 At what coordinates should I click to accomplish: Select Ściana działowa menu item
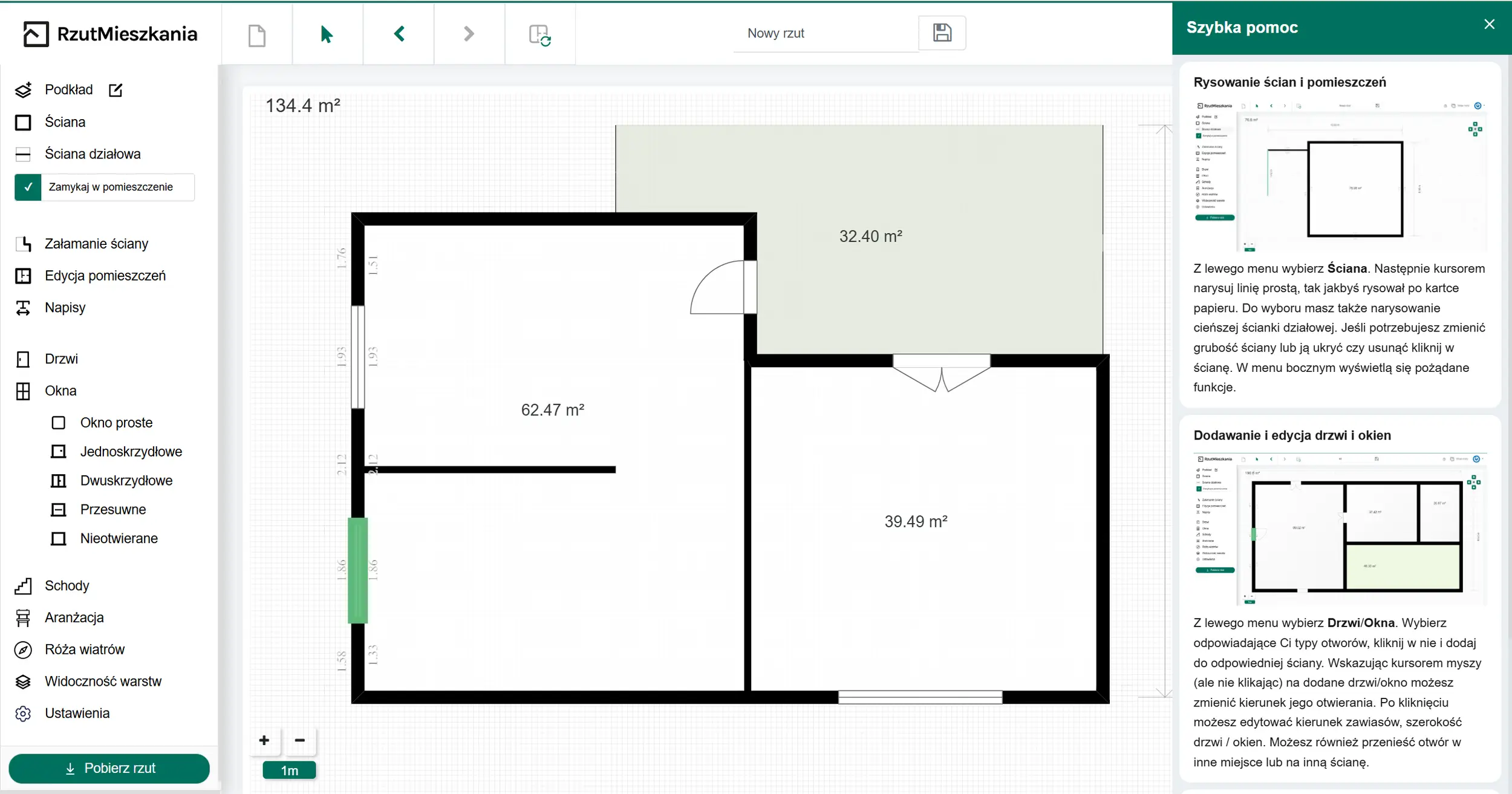pyautogui.click(x=92, y=154)
